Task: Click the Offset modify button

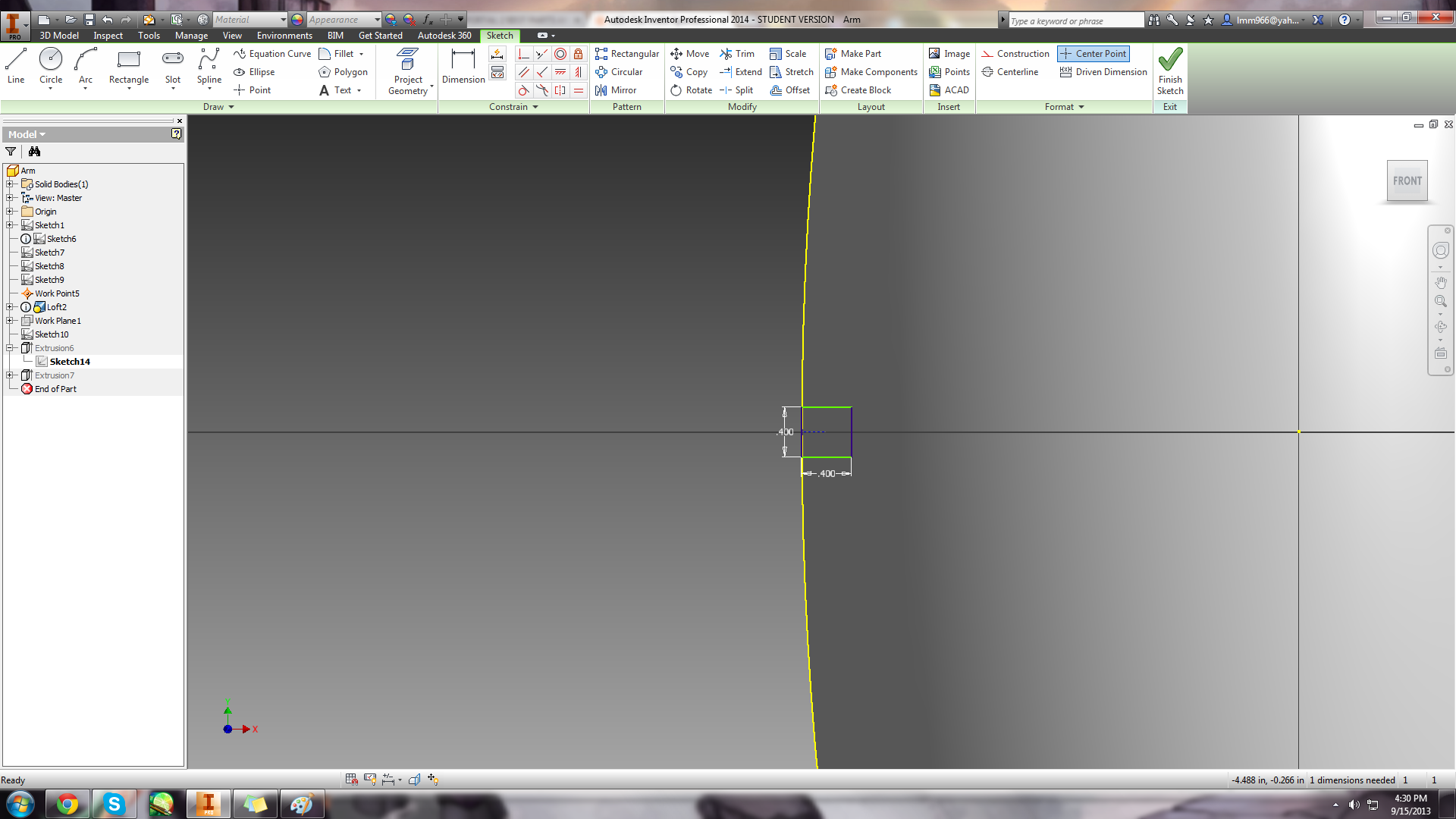Action: click(x=790, y=90)
